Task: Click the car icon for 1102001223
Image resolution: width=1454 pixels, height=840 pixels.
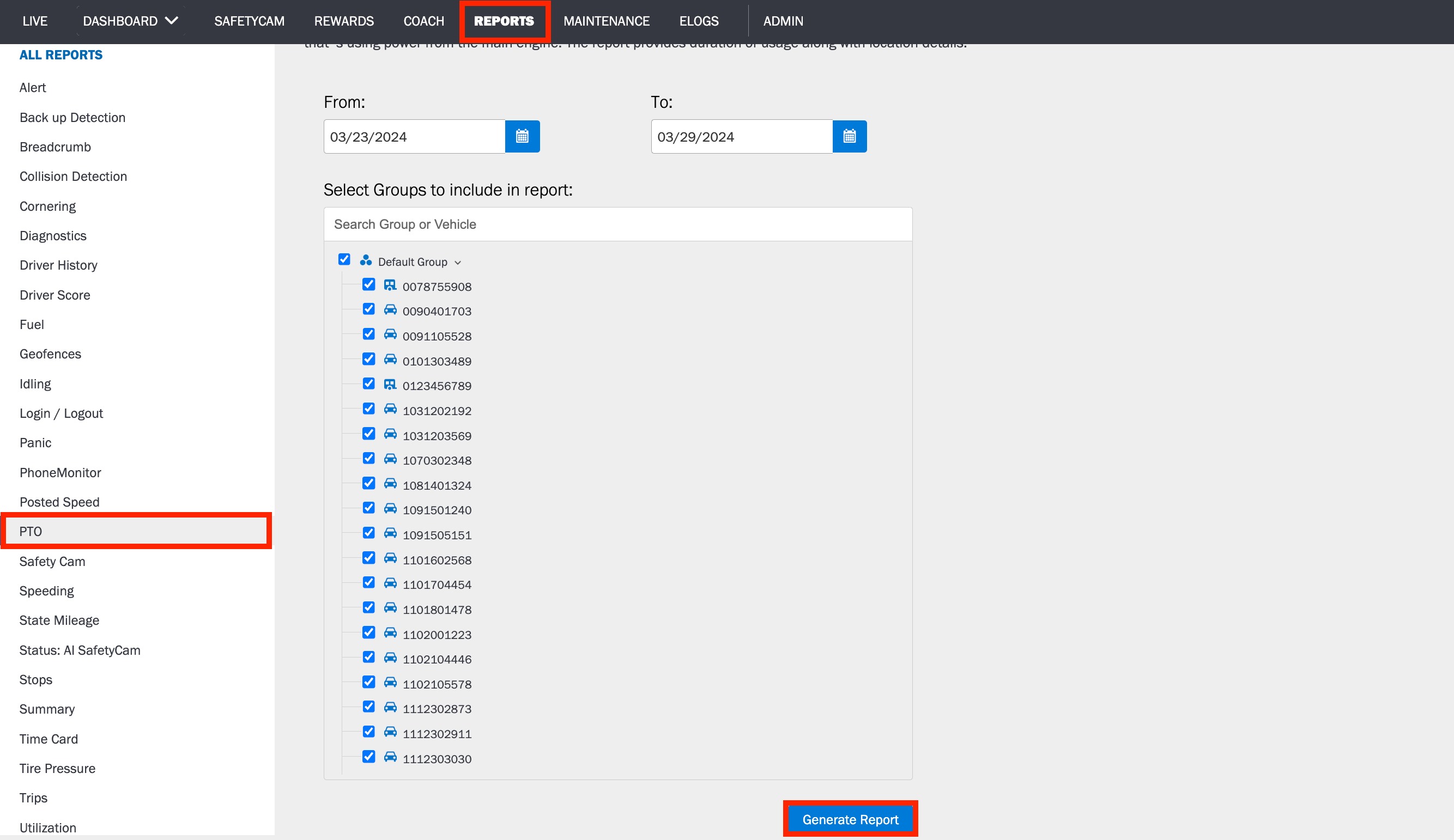Action: (x=390, y=633)
